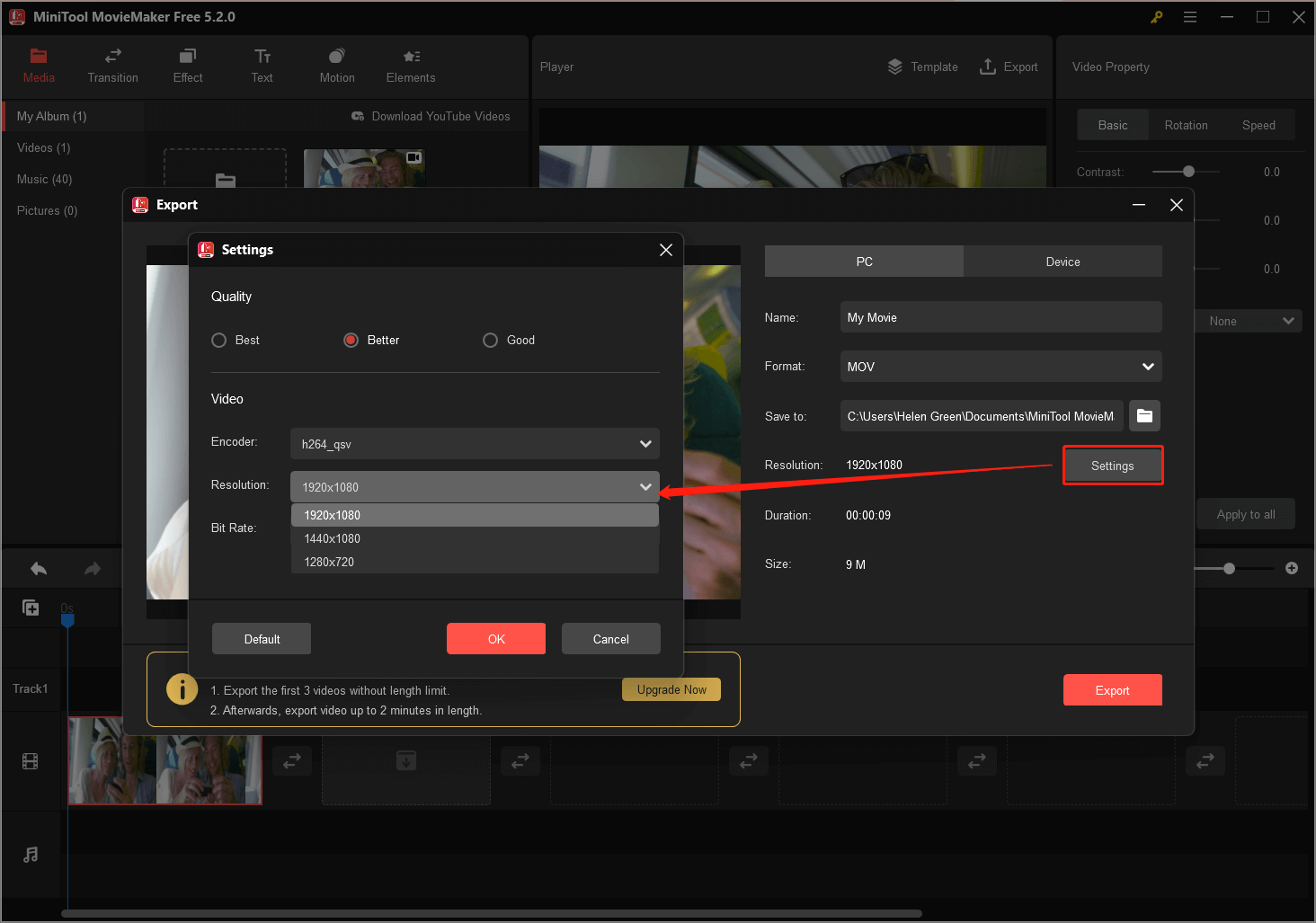
Task: Select the Best quality radio button
Action: (x=218, y=340)
